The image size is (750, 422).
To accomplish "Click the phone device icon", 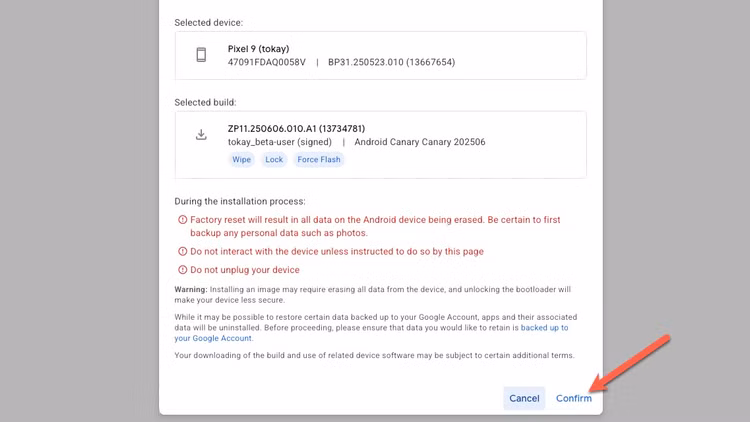I will (x=201, y=55).
